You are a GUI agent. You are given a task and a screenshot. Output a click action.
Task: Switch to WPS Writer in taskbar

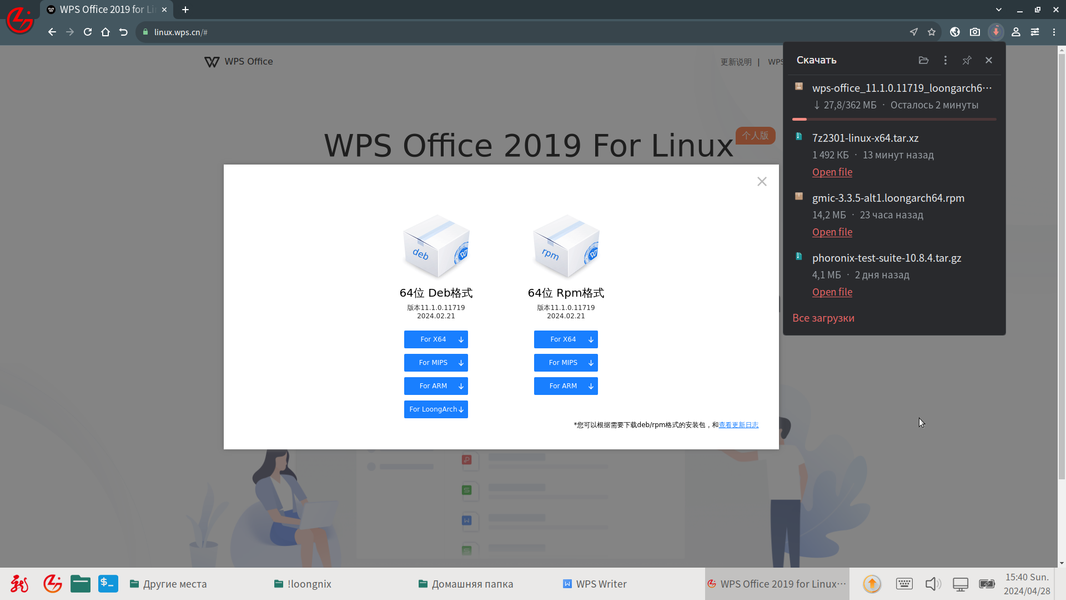(x=630, y=584)
